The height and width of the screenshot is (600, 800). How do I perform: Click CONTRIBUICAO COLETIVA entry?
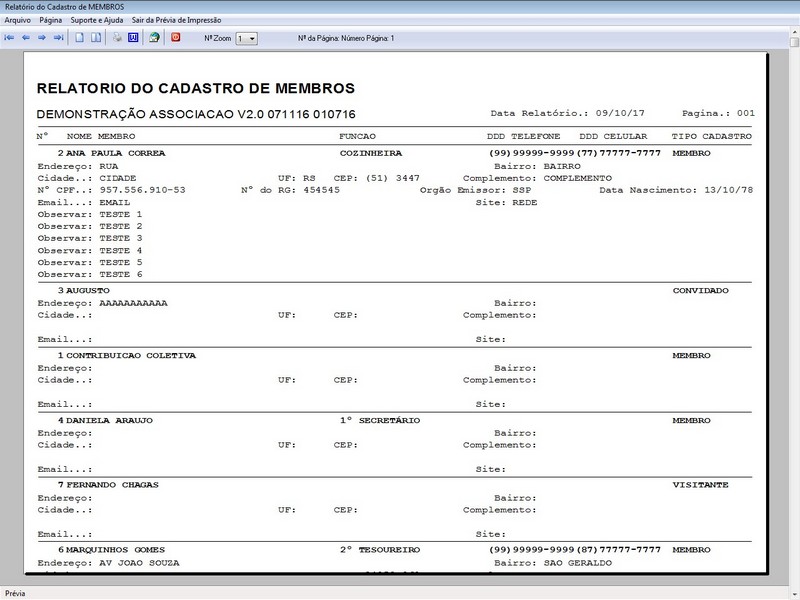click(131, 356)
